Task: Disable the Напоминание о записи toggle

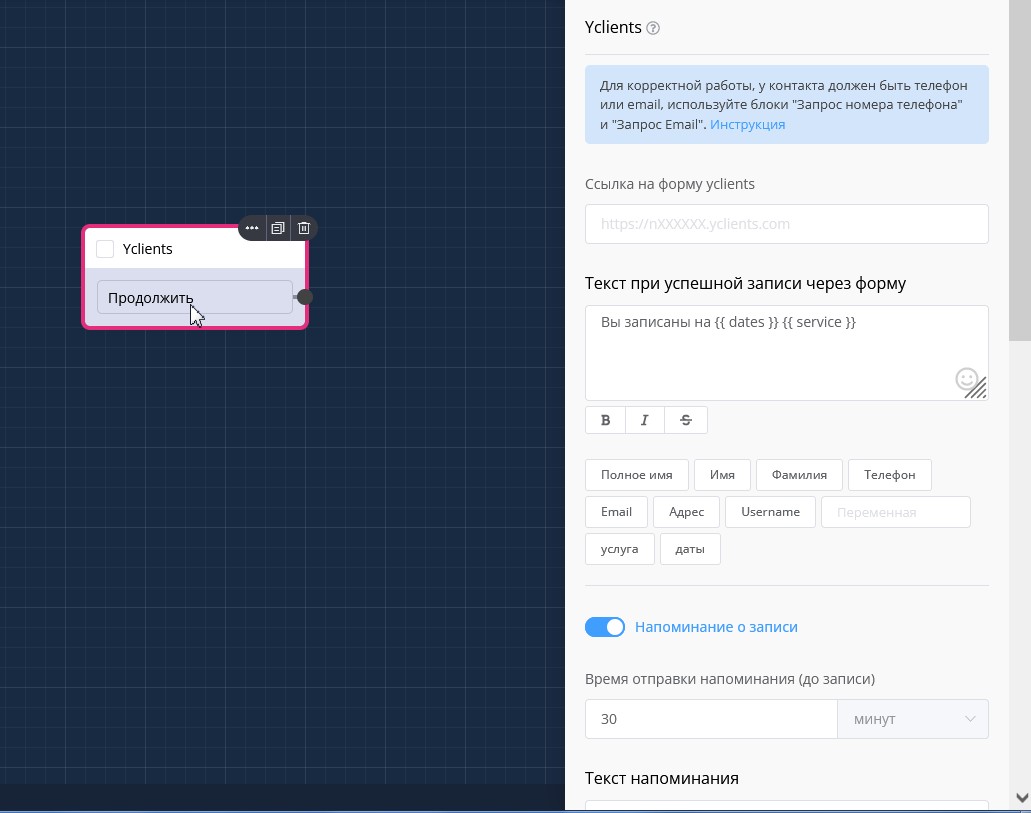Action: pos(605,627)
